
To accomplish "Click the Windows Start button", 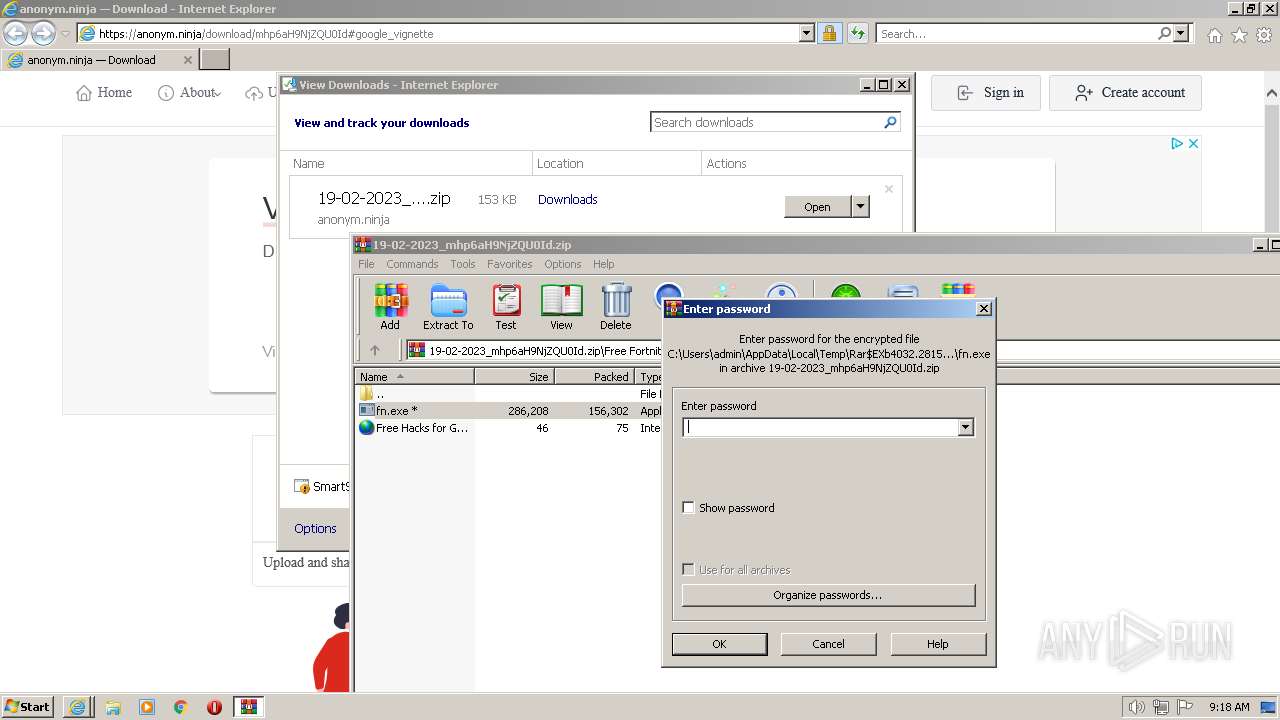I will tap(28, 707).
